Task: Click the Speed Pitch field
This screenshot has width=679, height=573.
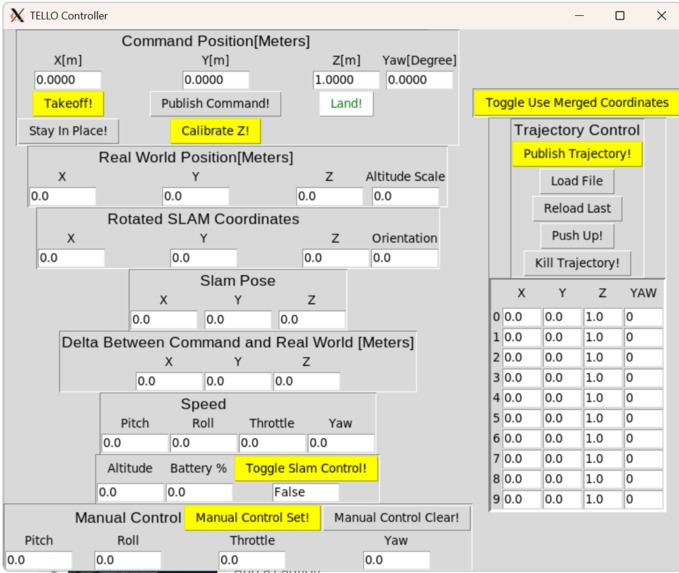Action: click(x=135, y=443)
